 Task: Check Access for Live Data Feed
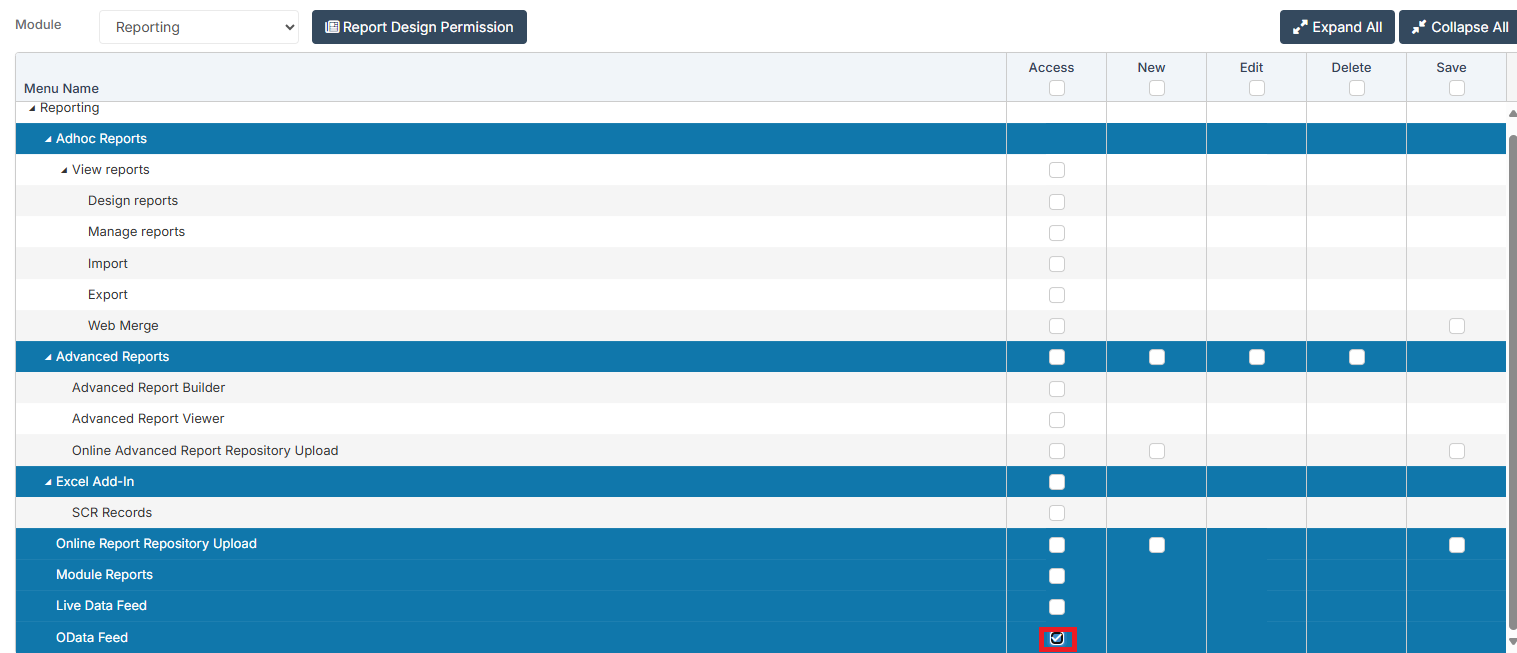click(x=1057, y=607)
